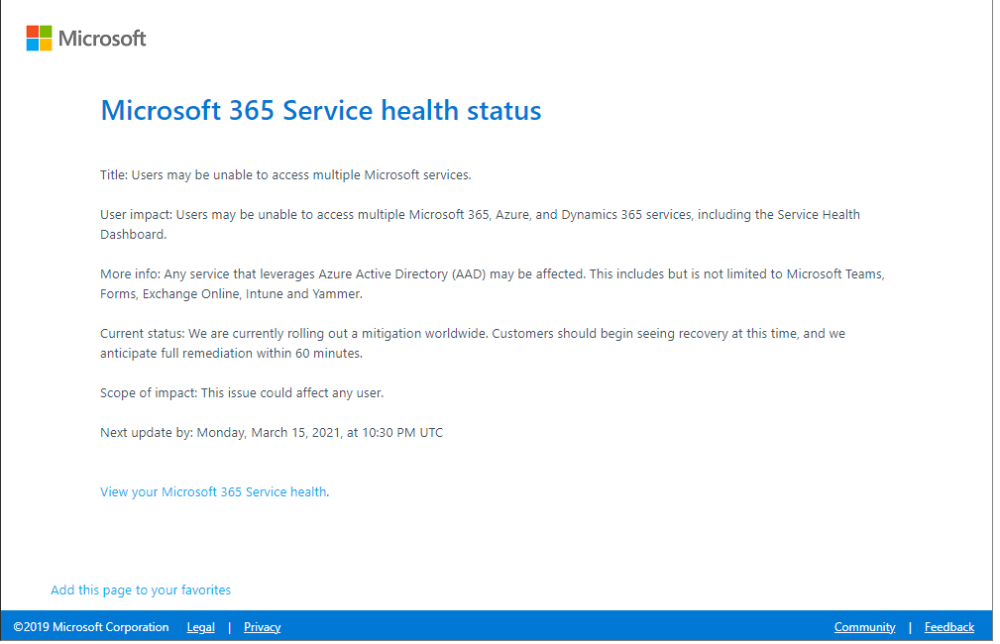This screenshot has width=1000, height=644.
Task: Click the Microsoft 365 Service health status heading
Action: point(321,110)
